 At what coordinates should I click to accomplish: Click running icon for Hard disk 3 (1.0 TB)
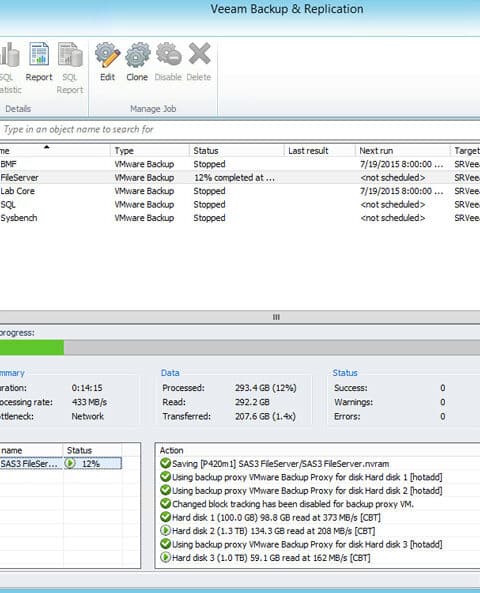pos(165,557)
